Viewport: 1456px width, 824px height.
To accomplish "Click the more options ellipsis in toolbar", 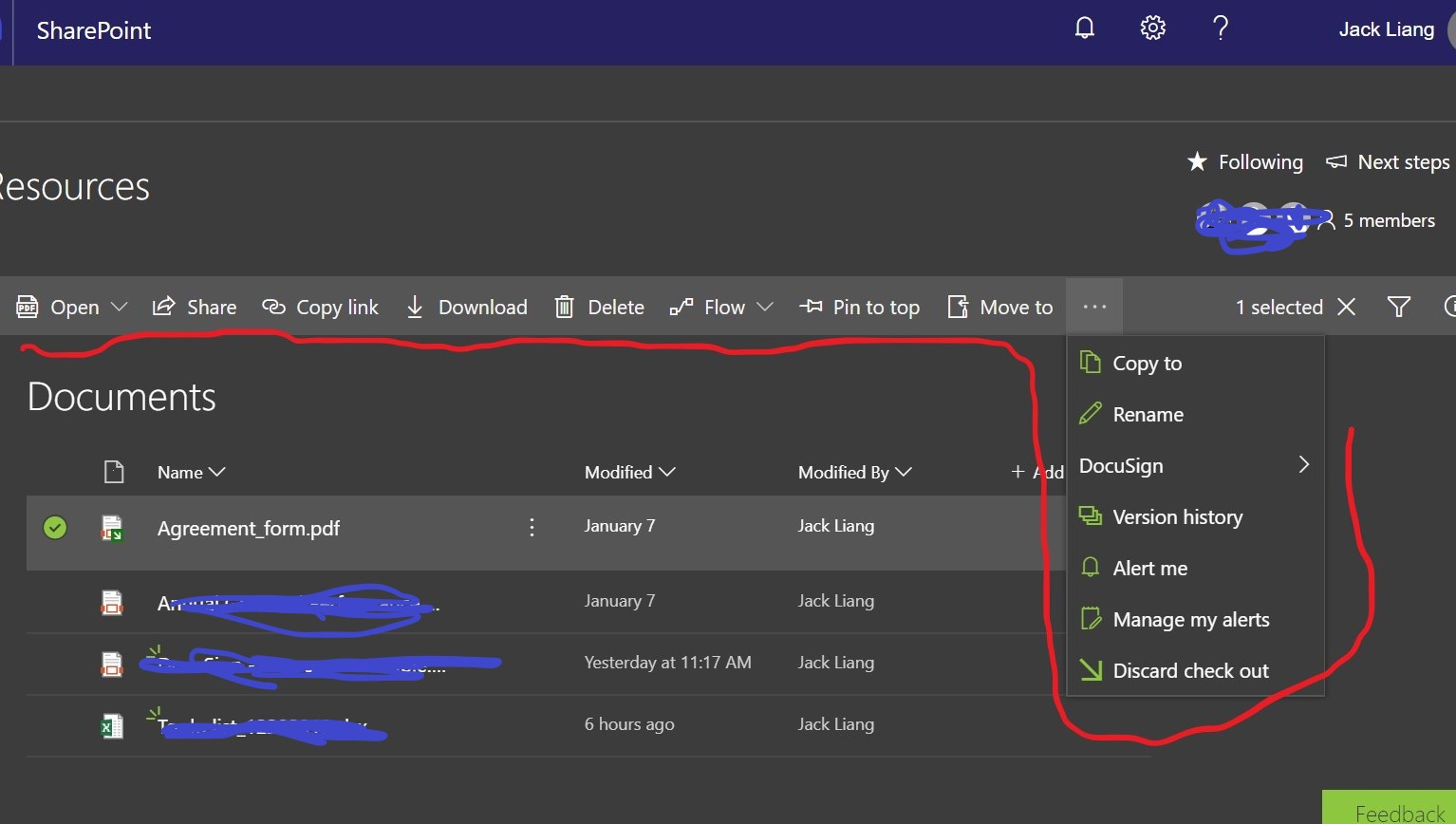I will pos(1094,307).
